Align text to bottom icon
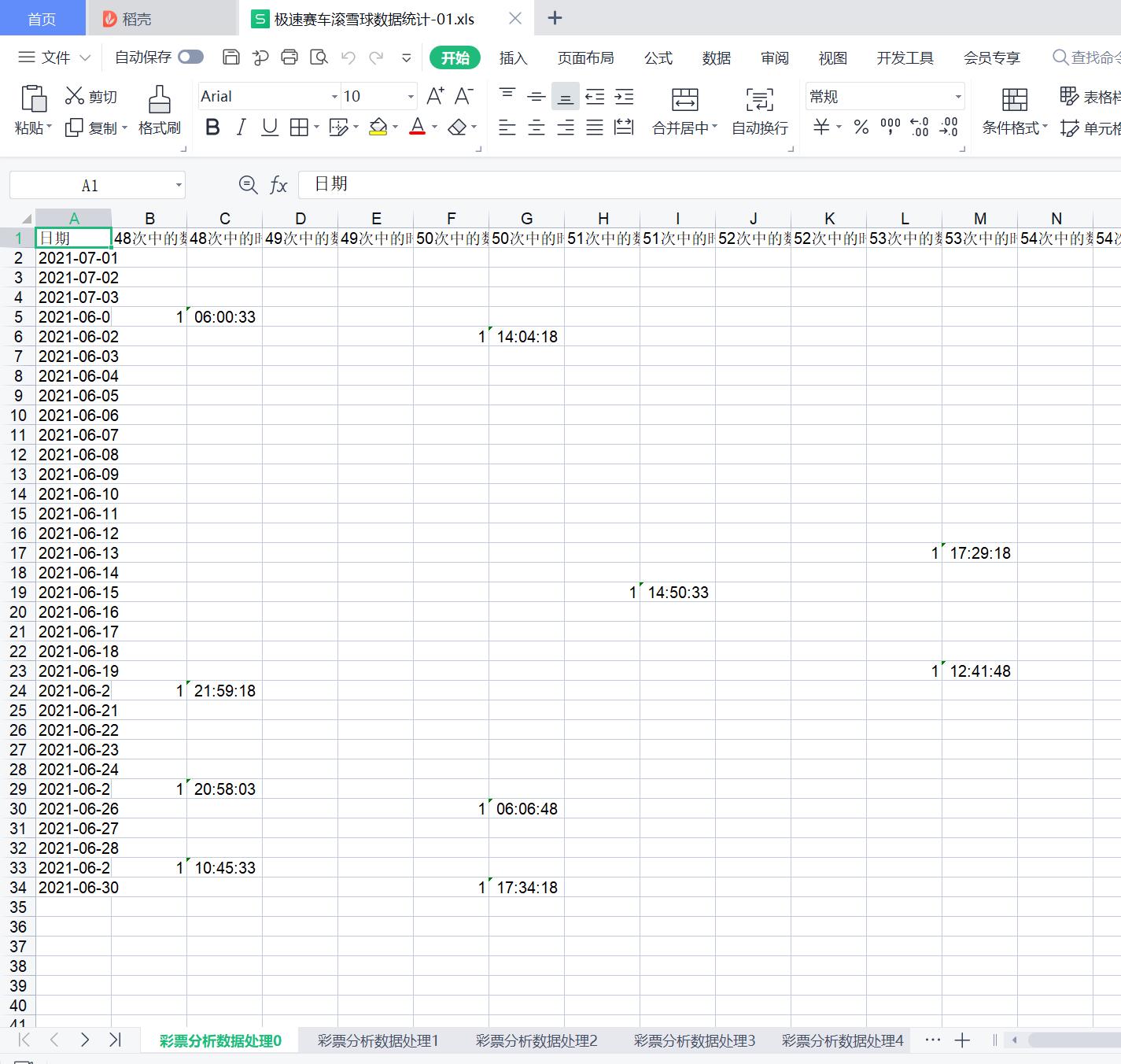The height and width of the screenshot is (1064, 1121). click(566, 96)
